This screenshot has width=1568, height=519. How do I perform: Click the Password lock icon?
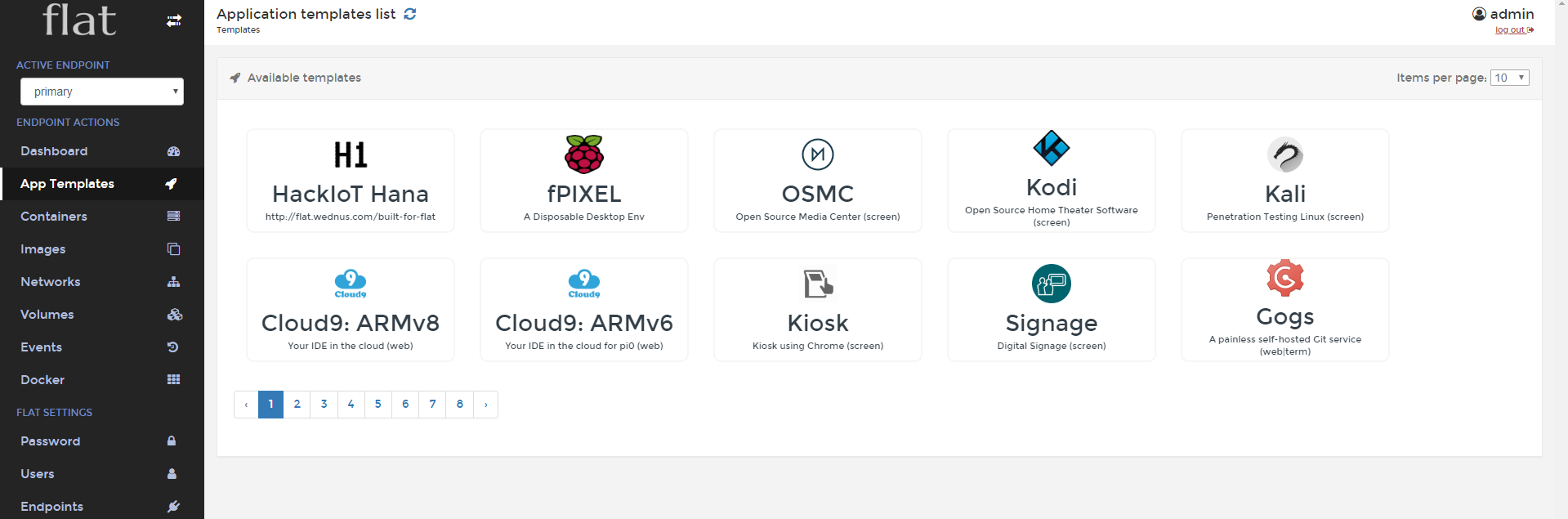pyautogui.click(x=172, y=441)
